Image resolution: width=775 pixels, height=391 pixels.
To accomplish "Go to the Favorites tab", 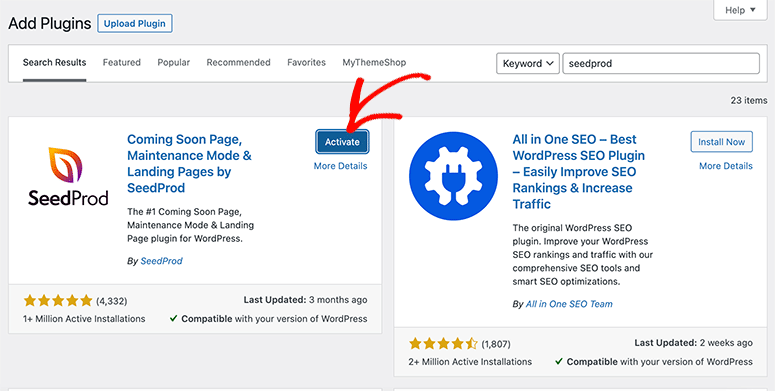I will click(306, 63).
